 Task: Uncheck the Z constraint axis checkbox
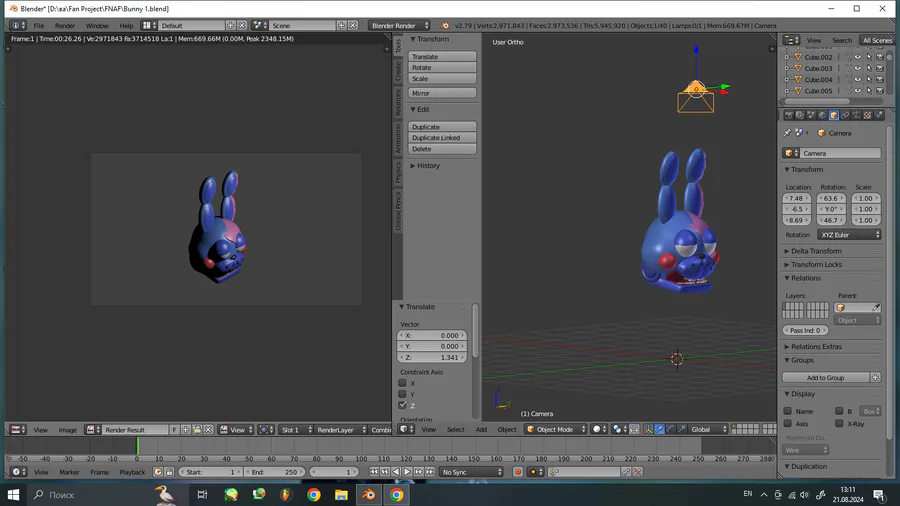click(402, 405)
